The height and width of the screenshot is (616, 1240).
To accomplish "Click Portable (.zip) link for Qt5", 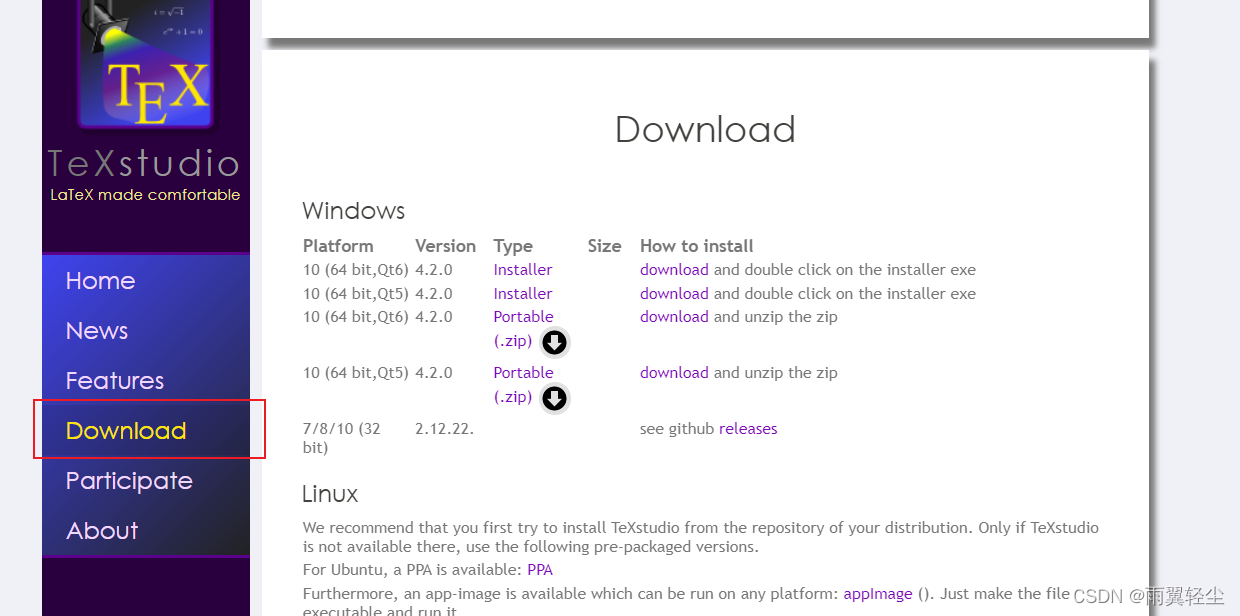I will 524,385.
